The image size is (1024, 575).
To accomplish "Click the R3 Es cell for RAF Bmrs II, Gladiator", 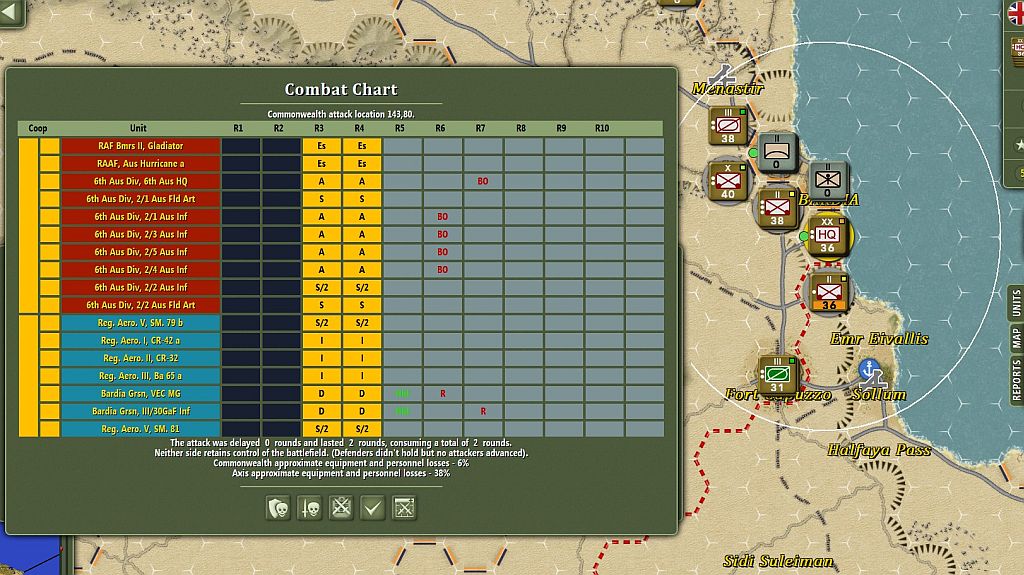I will click(x=321, y=146).
